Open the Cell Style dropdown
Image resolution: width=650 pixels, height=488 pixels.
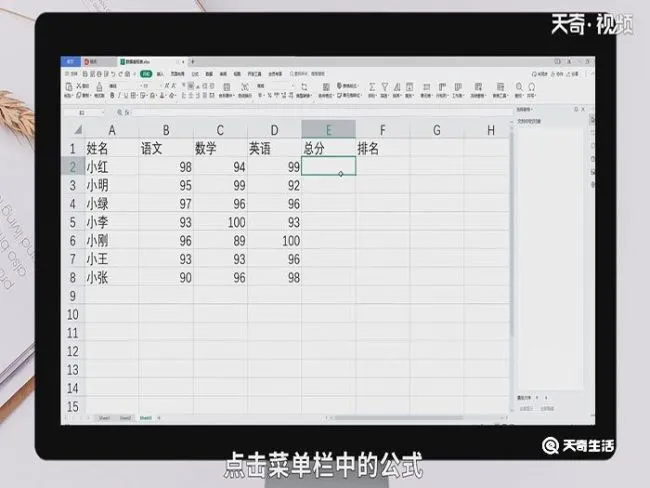click(349, 95)
